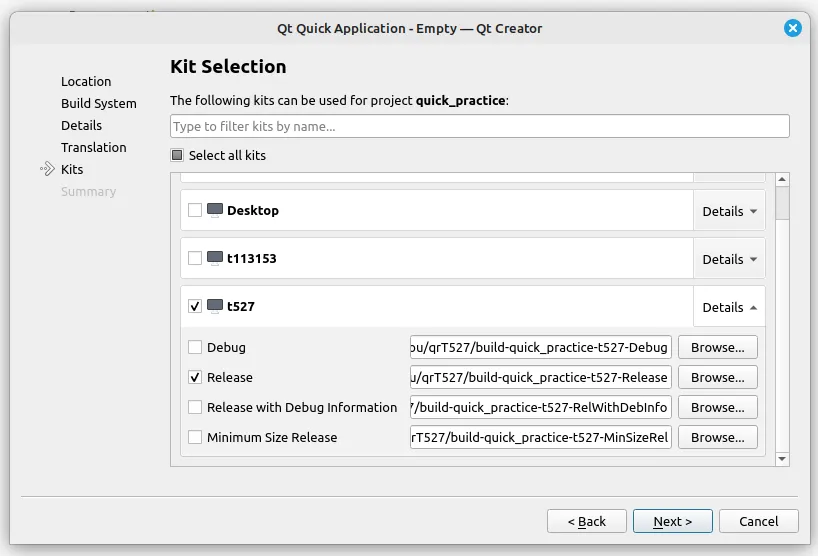Click the MinSizeRel build path field
Viewport: 818px width, 556px height.
pos(540,437)
